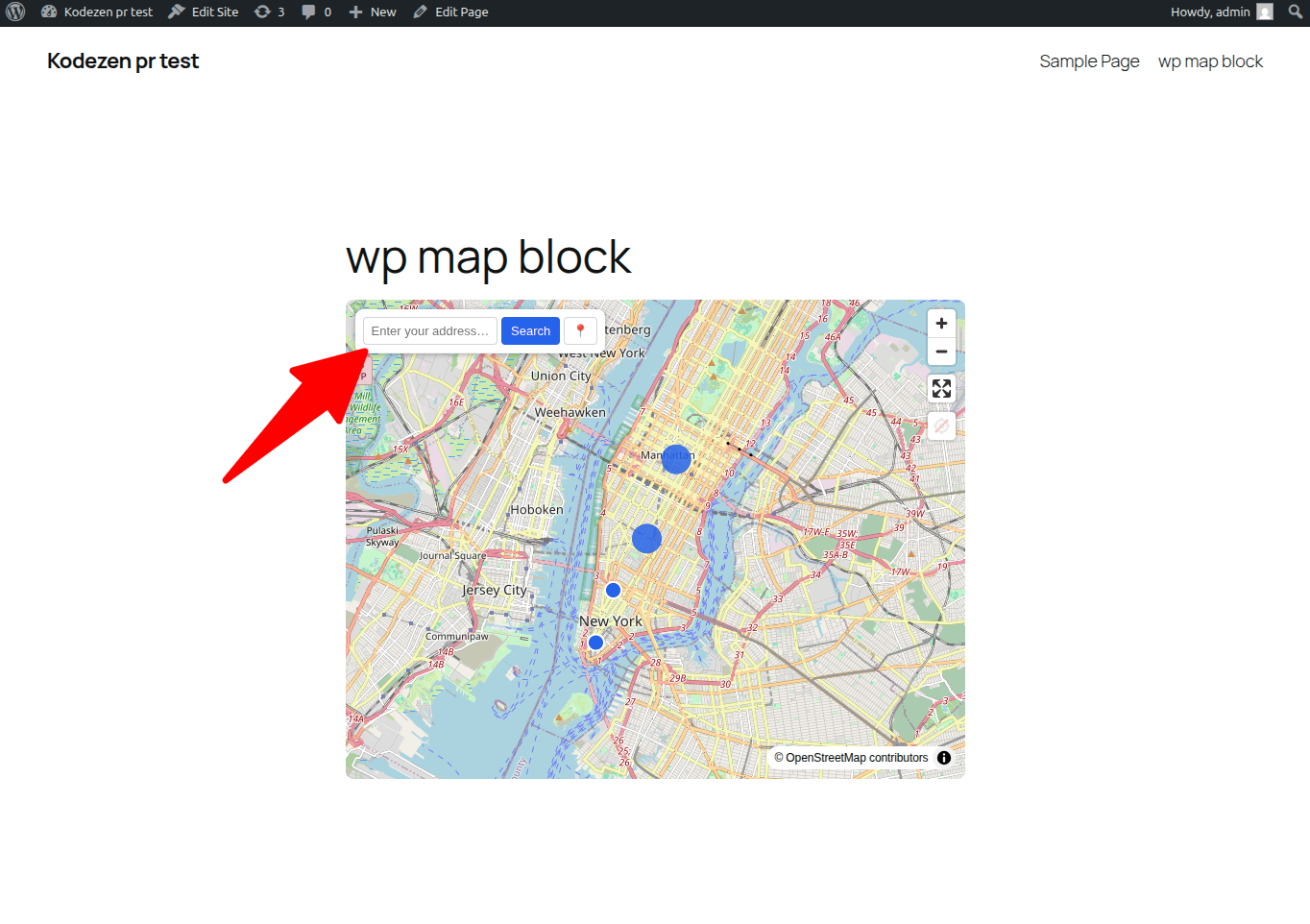The image size is (1310, 924).
Task: Open Sample Page navigation link
Action: tap(1089, 61)
